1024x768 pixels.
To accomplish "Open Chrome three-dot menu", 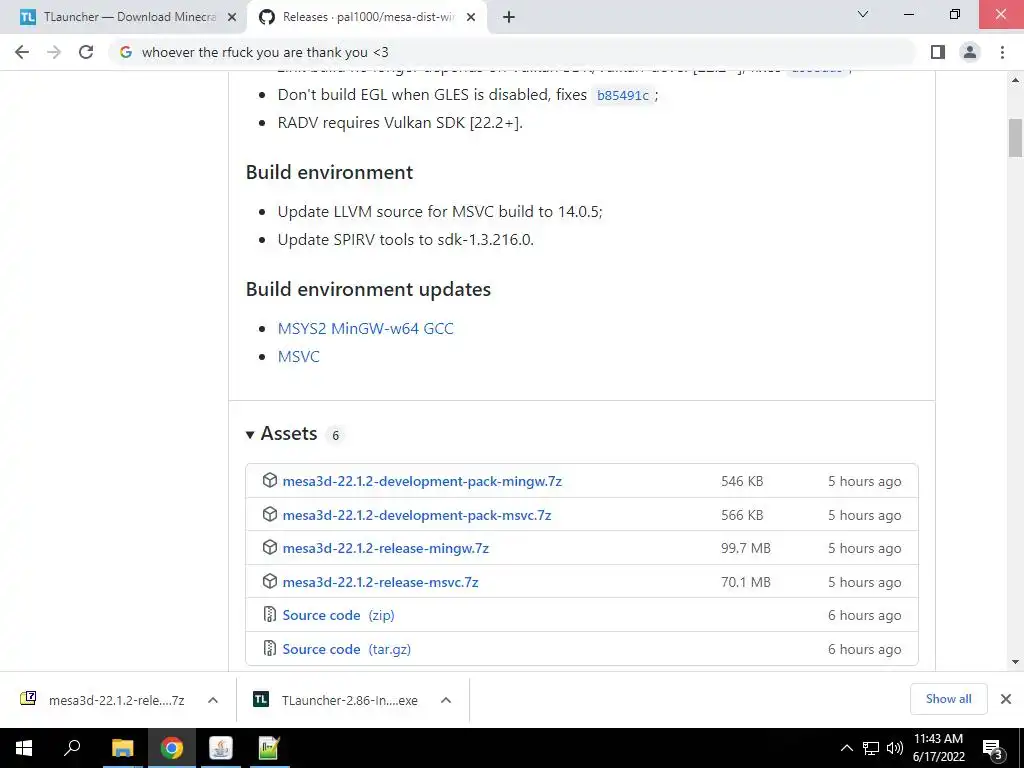I will [1002, 52].
